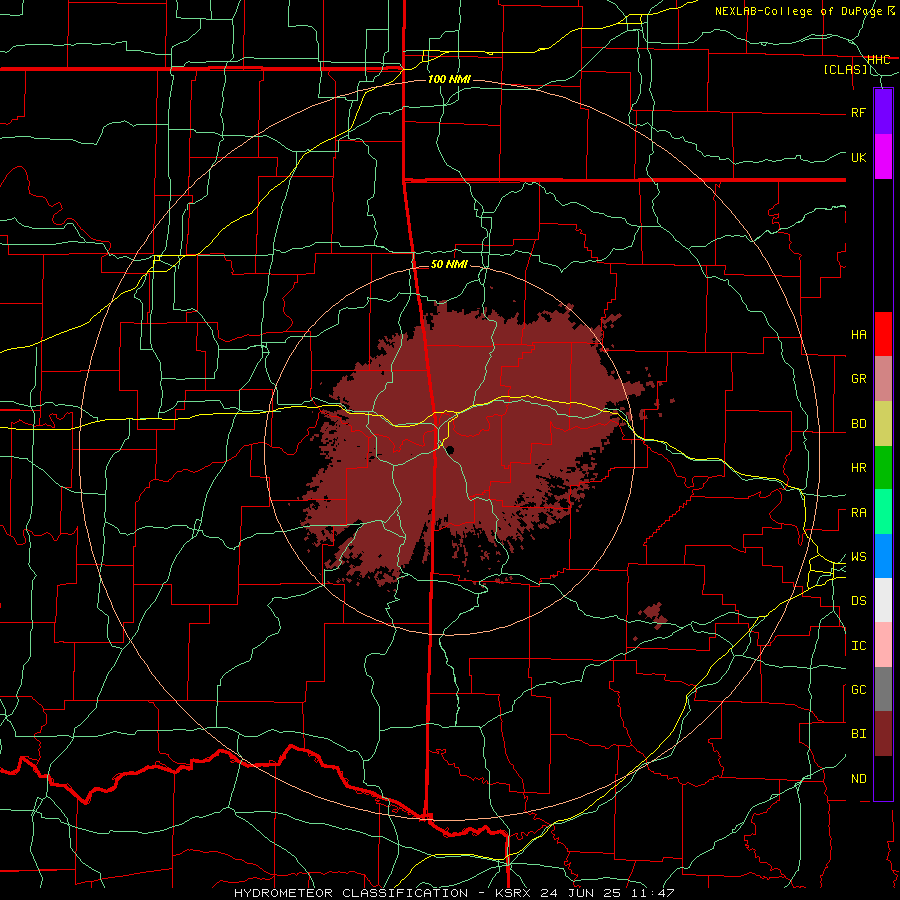Click the HHC product label
The image size is (900, 900).
coord(879,59)
